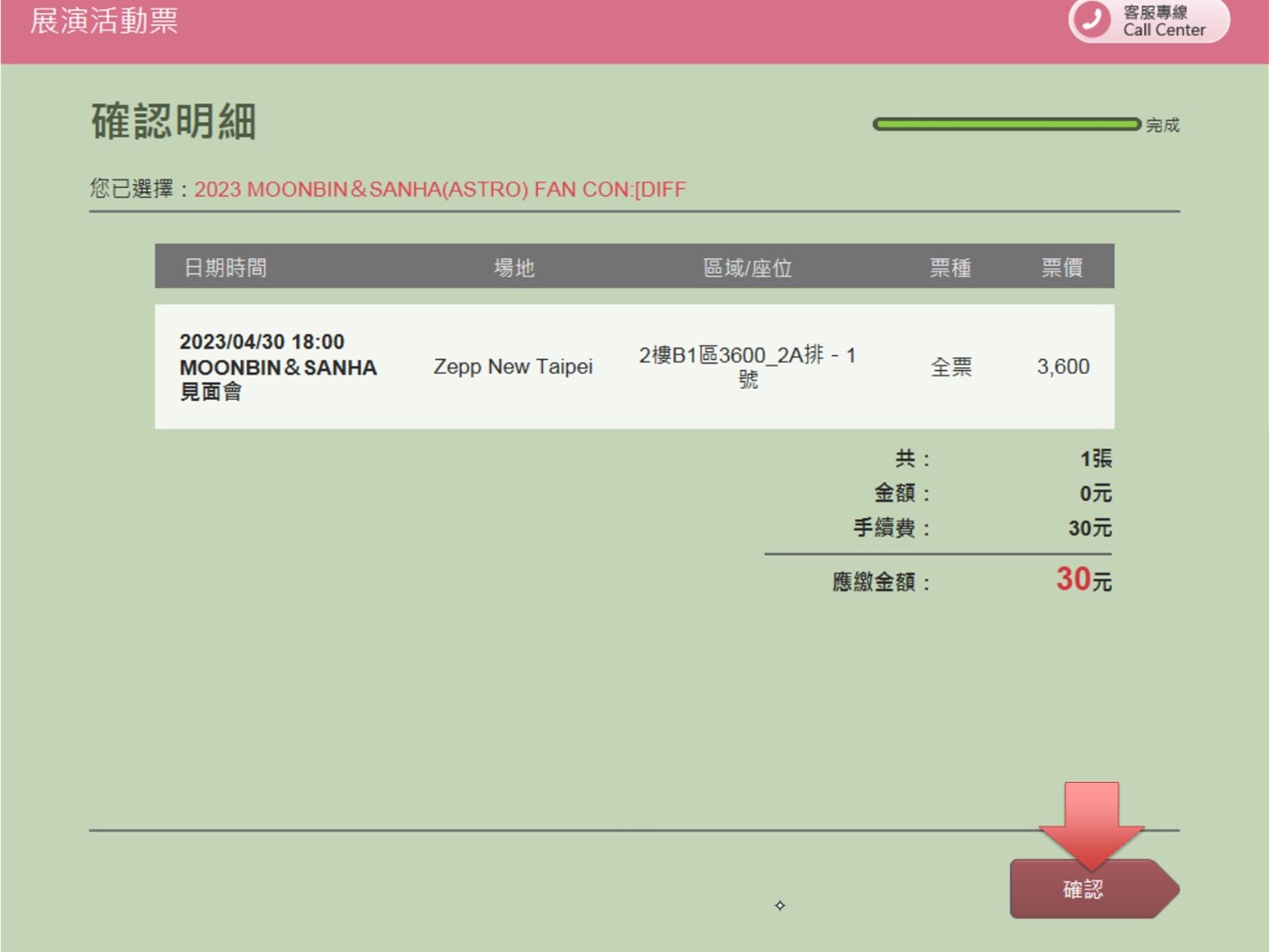Click the 票價 column header
This screenshot has width=1269, height=952.
1062,268
